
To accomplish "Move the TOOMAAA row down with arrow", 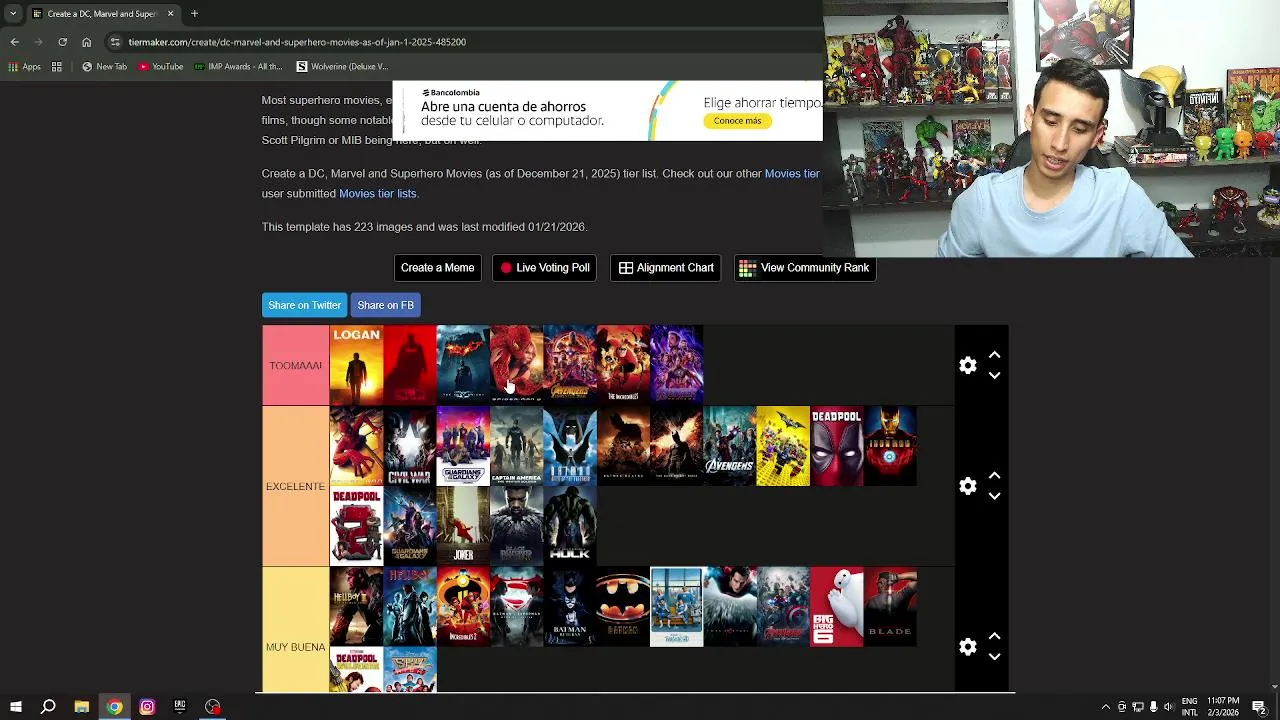I will click(994, 376).
